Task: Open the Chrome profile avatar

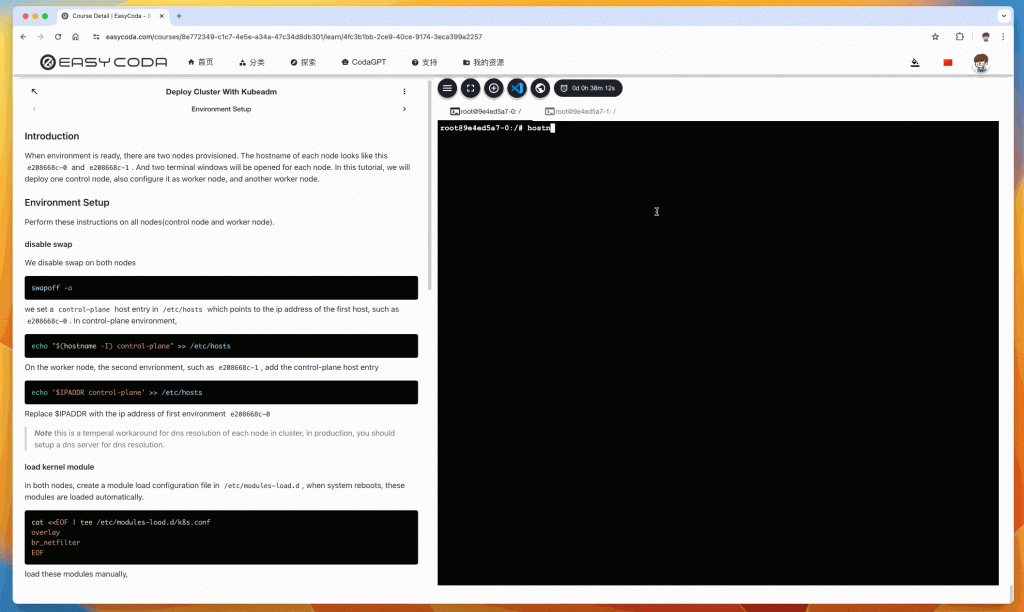Action: tap(985, 37)
